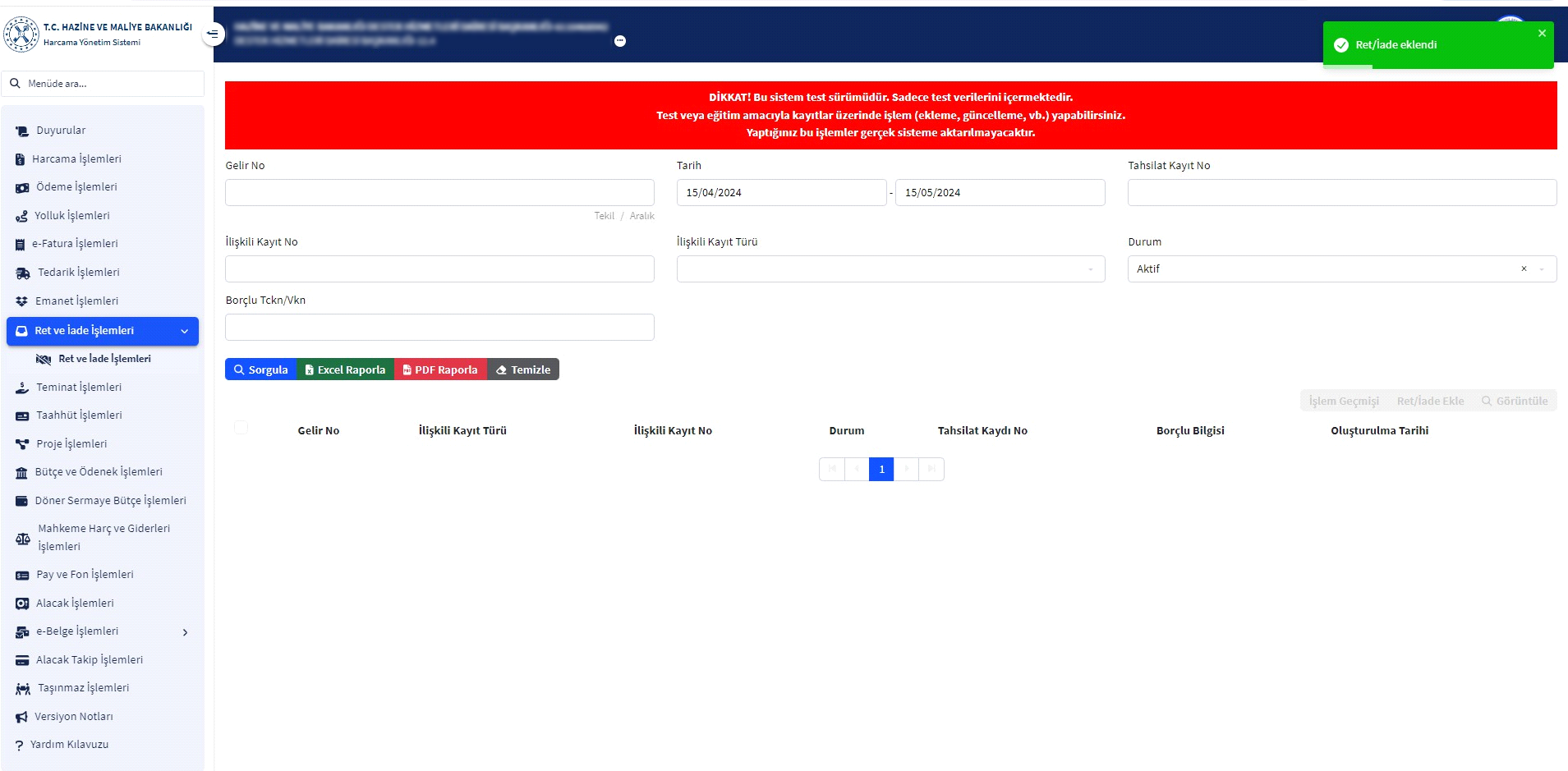Click the Yolluk İşlemleri icon

(21, 217)
